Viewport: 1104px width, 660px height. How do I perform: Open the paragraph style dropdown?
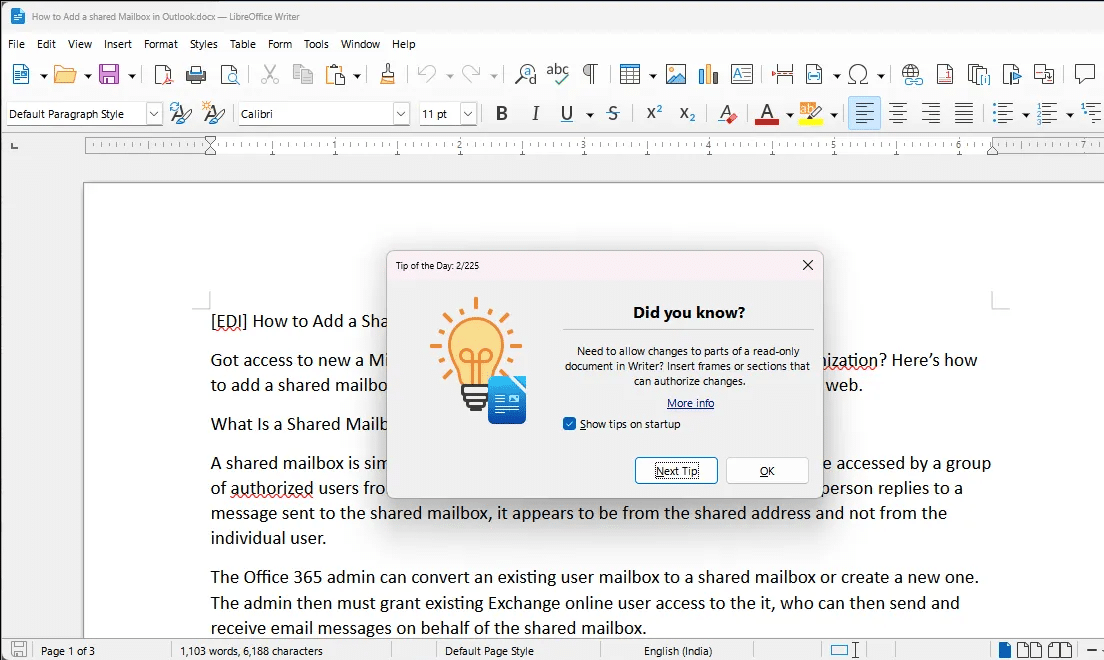pos(152,113)
